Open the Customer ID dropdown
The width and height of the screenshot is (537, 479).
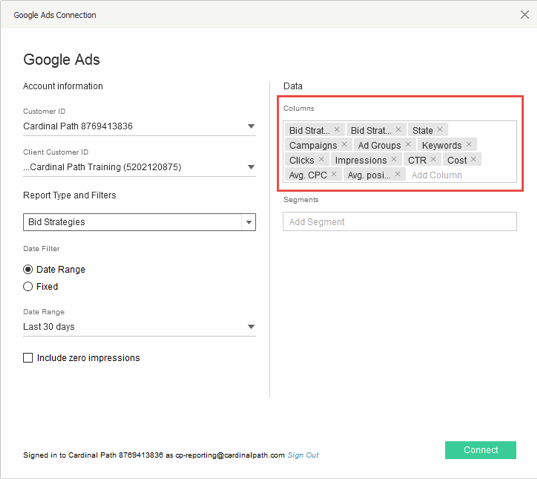pos(139,126)
